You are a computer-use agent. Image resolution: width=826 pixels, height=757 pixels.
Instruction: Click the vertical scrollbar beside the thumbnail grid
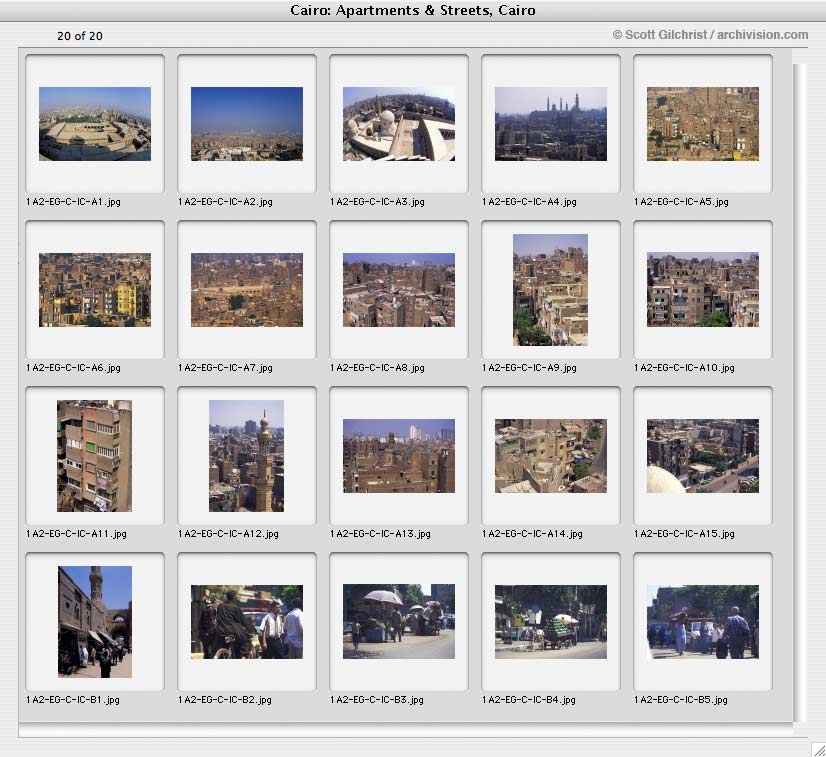pos(799,392)
